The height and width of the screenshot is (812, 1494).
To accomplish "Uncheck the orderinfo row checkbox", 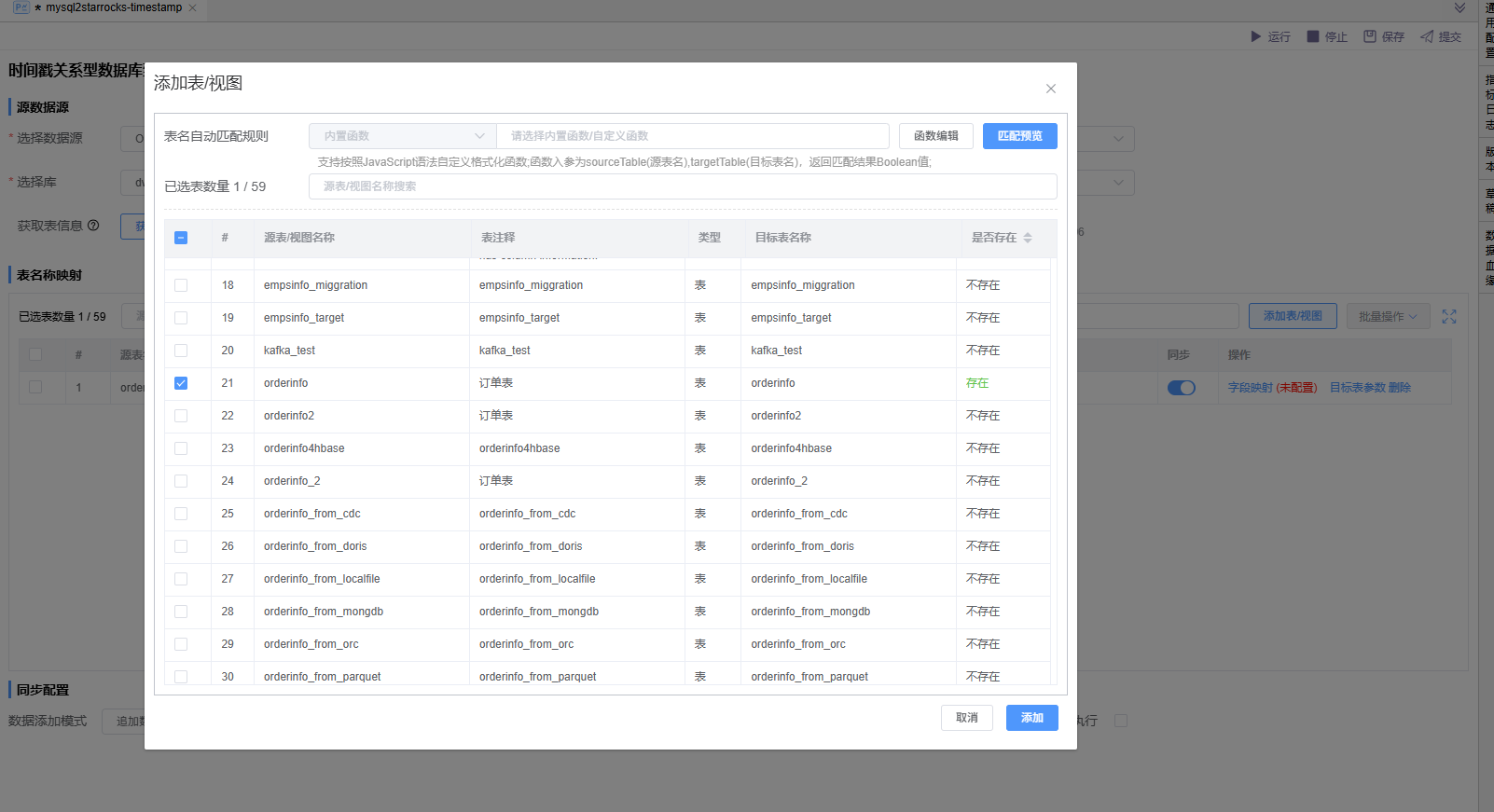I will point(181,383).
